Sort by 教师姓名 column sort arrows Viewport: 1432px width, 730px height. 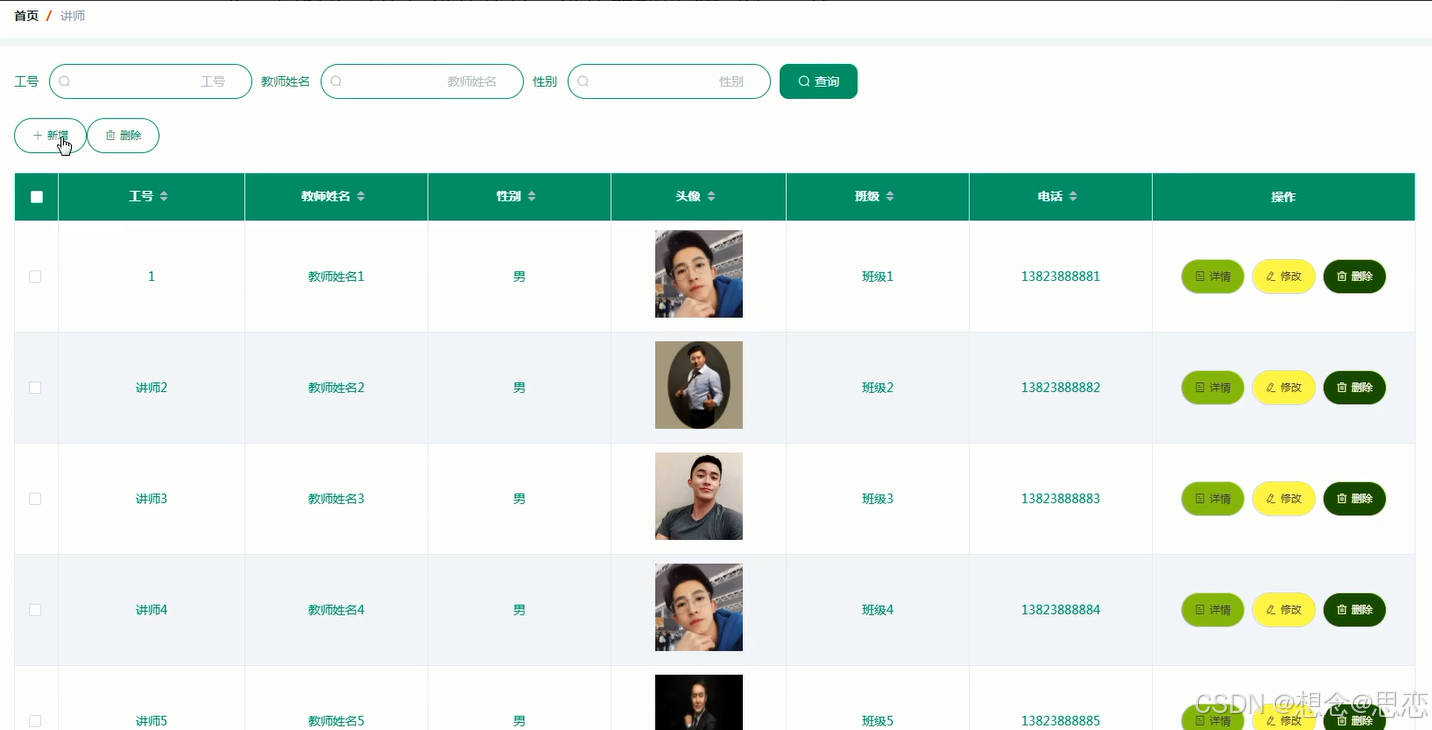click(361, 197)
